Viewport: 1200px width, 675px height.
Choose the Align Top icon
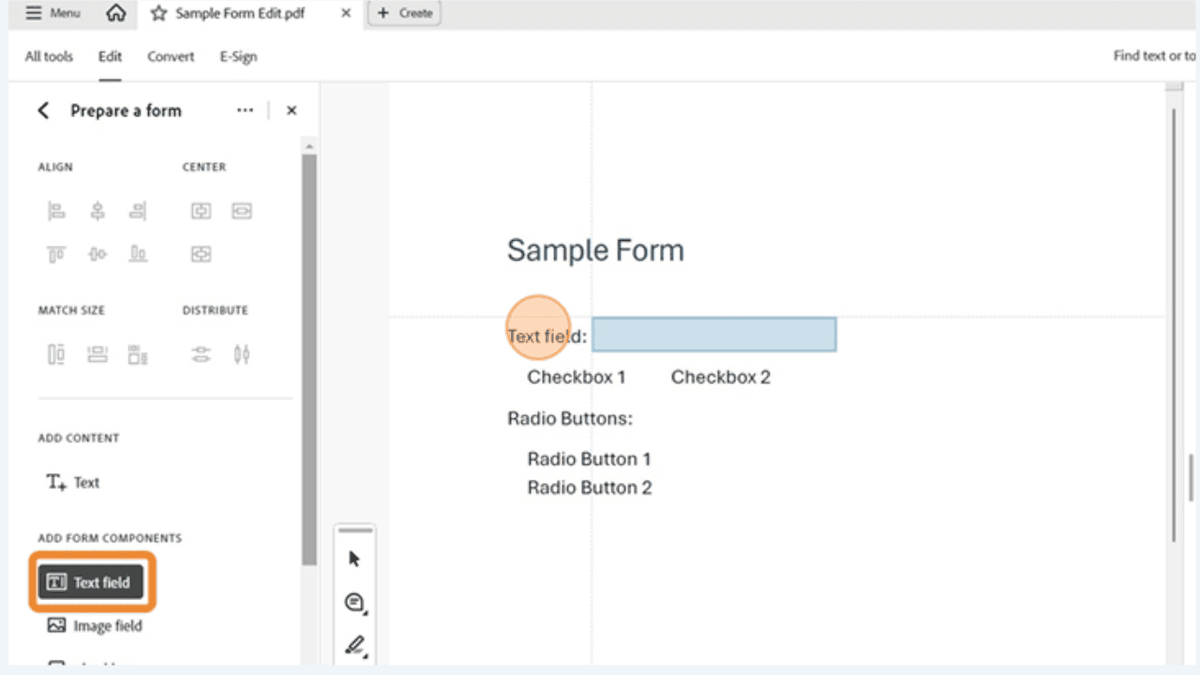[55, 253]
